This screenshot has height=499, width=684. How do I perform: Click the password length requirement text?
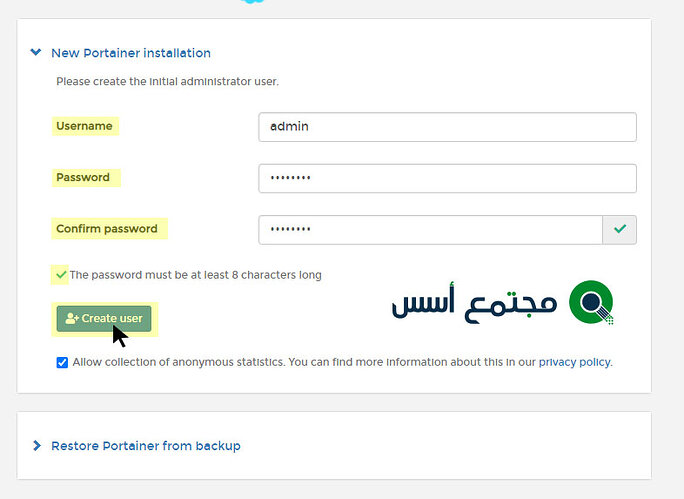pos(195,275)
